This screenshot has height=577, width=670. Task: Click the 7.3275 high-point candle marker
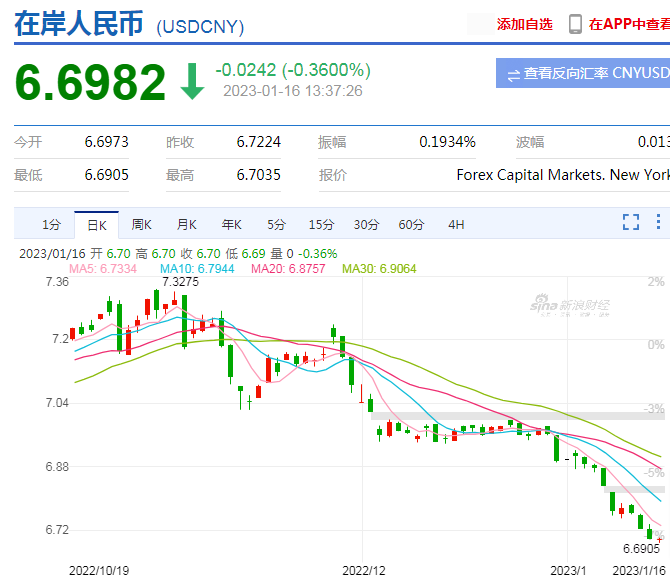181,282
